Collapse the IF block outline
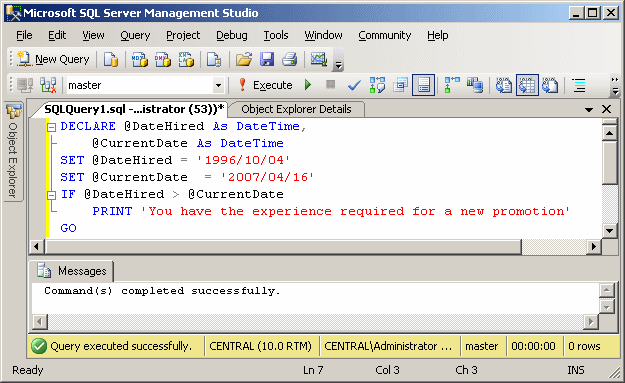Screen dimensions: 625x383 [x=51, y=195]
